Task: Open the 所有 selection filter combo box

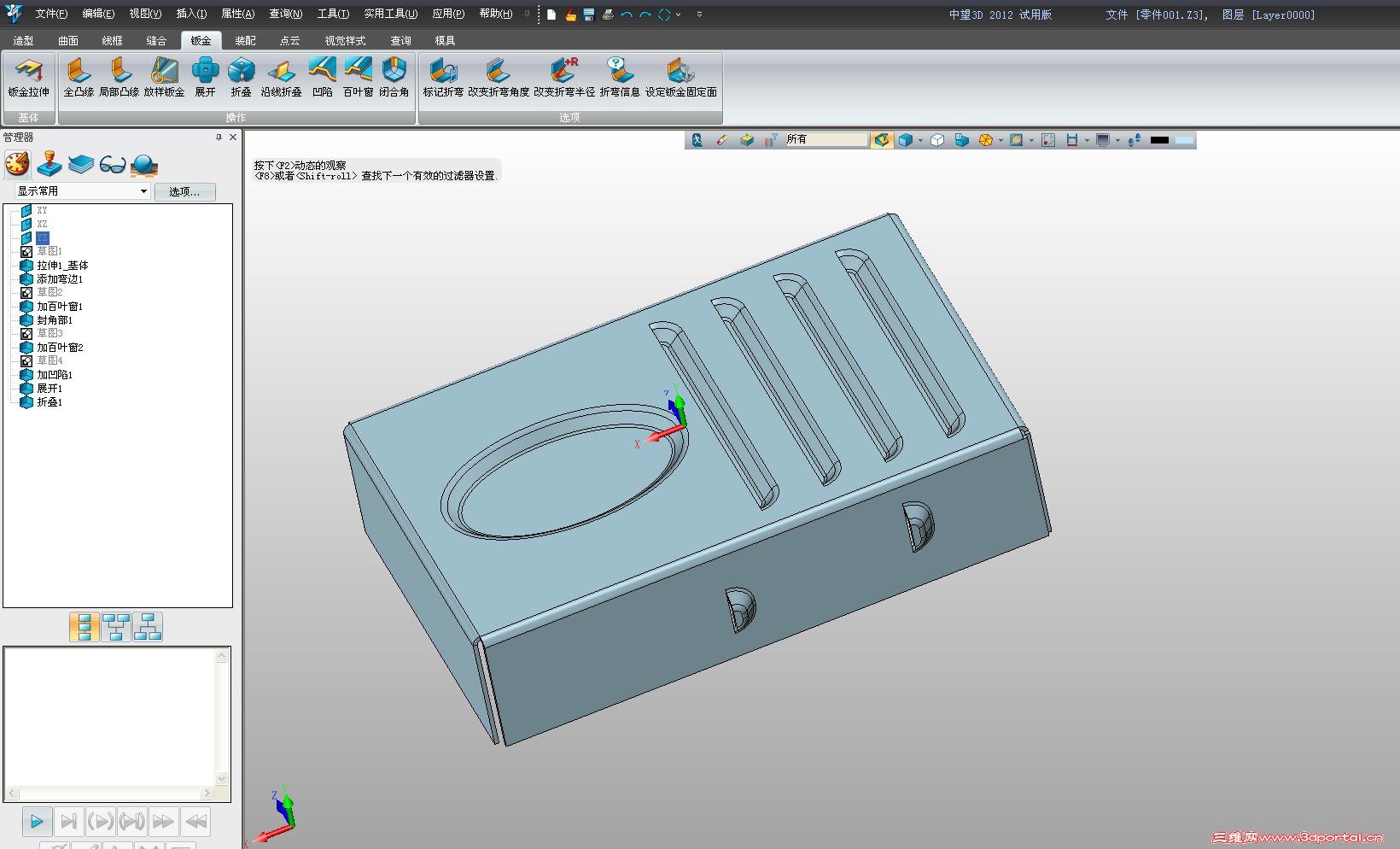Action: click(826, 139)
